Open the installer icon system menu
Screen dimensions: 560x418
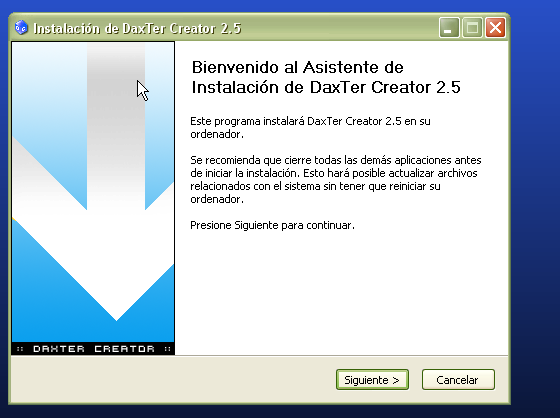coord(21,28)
